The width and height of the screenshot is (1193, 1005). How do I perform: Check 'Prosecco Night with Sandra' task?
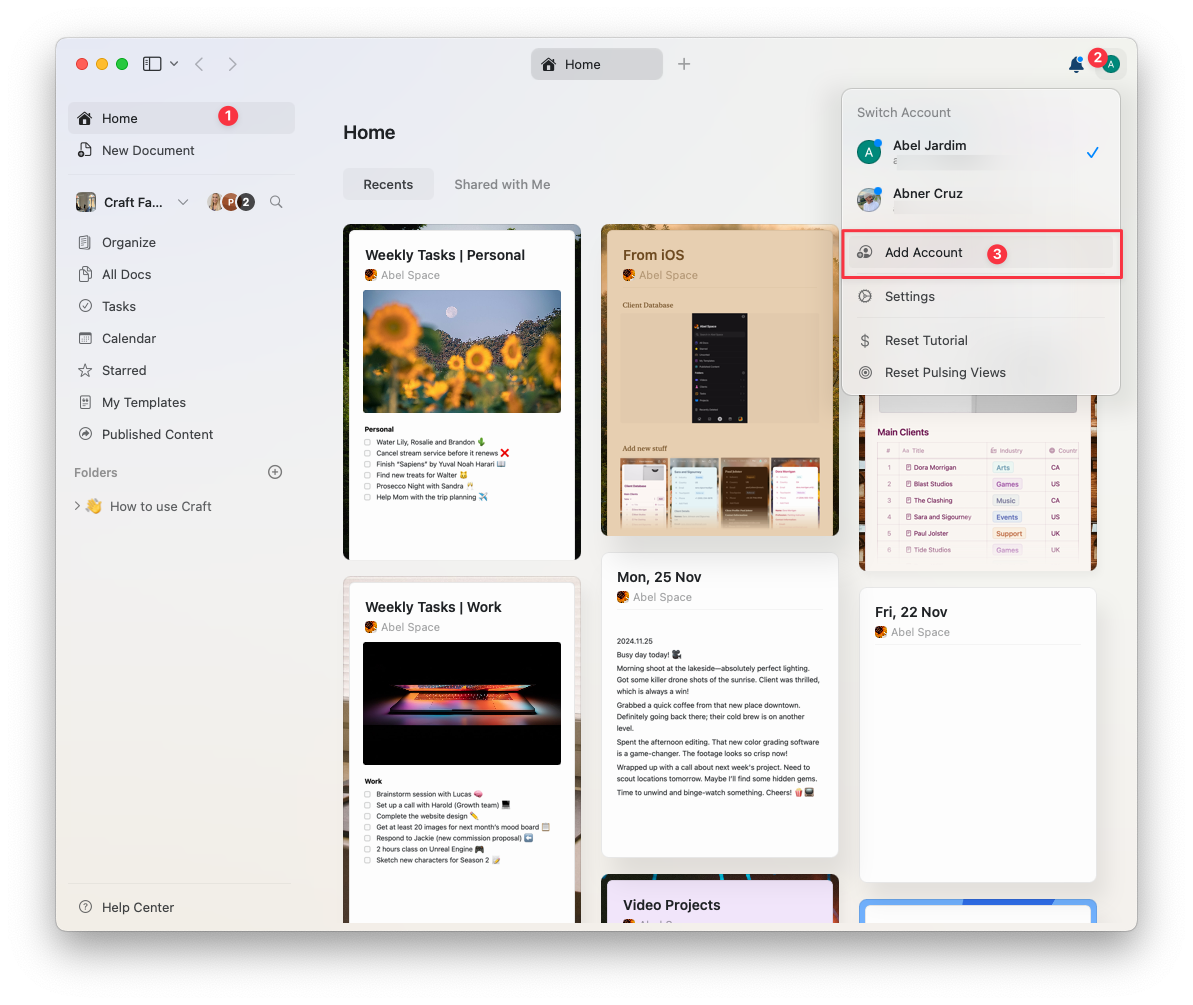(367, 486)
